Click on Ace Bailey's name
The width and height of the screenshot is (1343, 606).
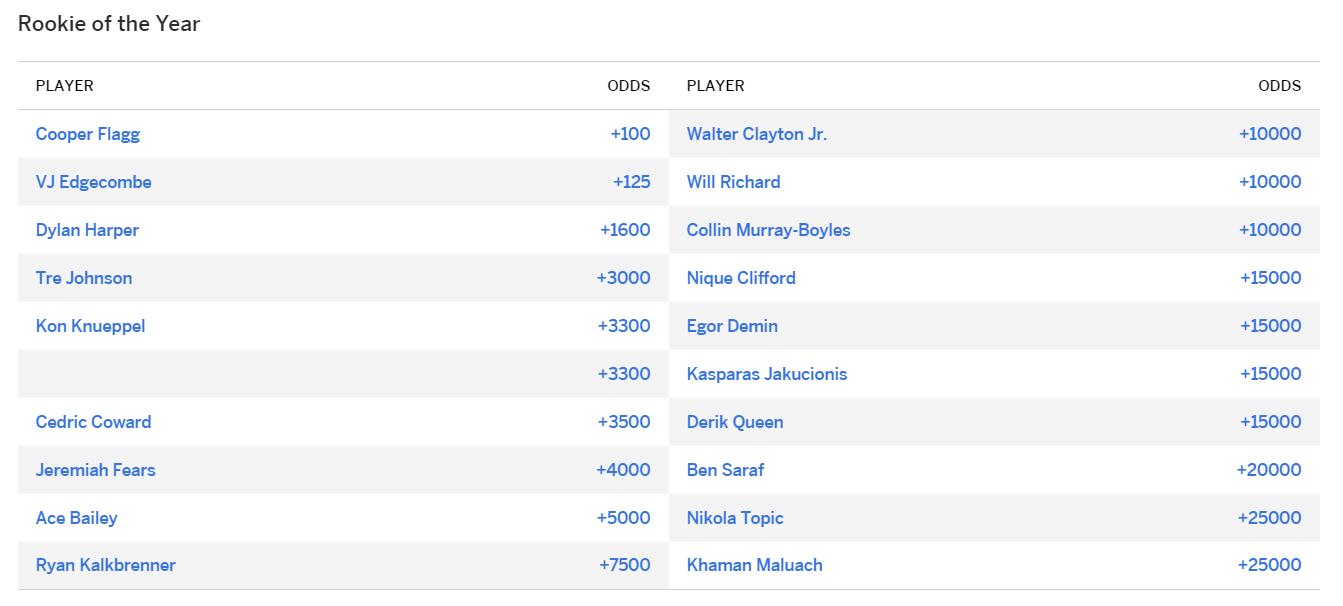[77, 518]
